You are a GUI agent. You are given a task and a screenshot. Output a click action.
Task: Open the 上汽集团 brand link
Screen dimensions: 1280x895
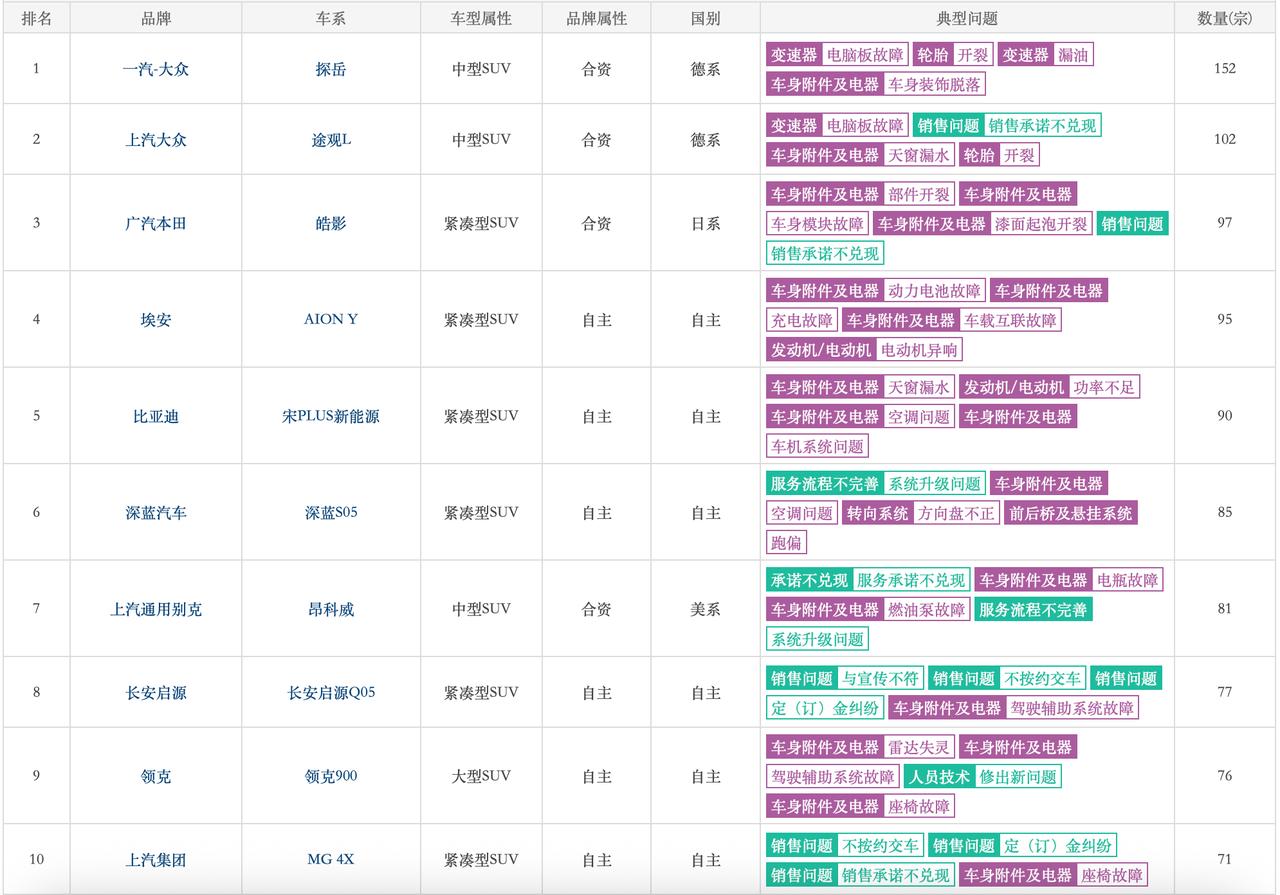click(155, 860)
